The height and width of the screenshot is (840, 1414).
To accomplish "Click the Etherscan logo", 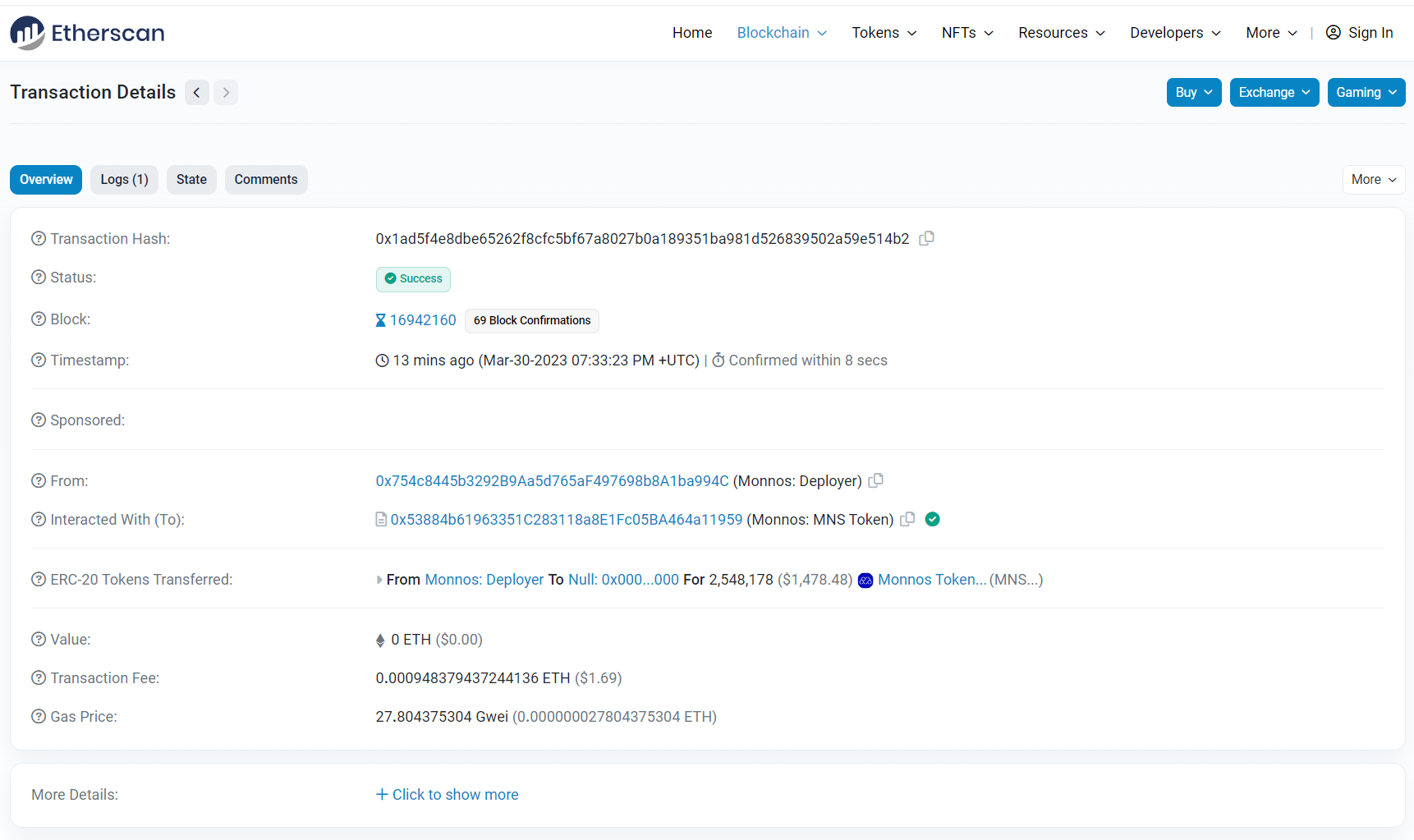I will [x=87, y=33].
